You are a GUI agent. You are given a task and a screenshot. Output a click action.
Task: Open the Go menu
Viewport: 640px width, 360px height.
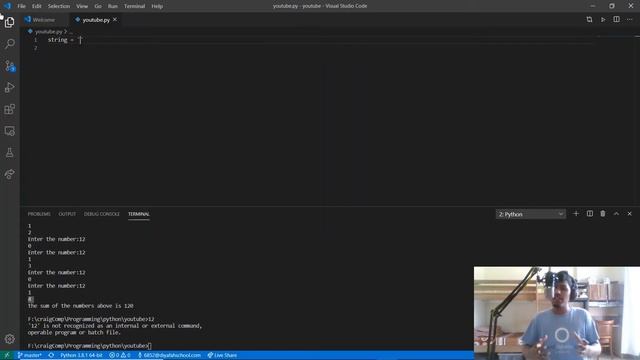click(x=98, y=6)
